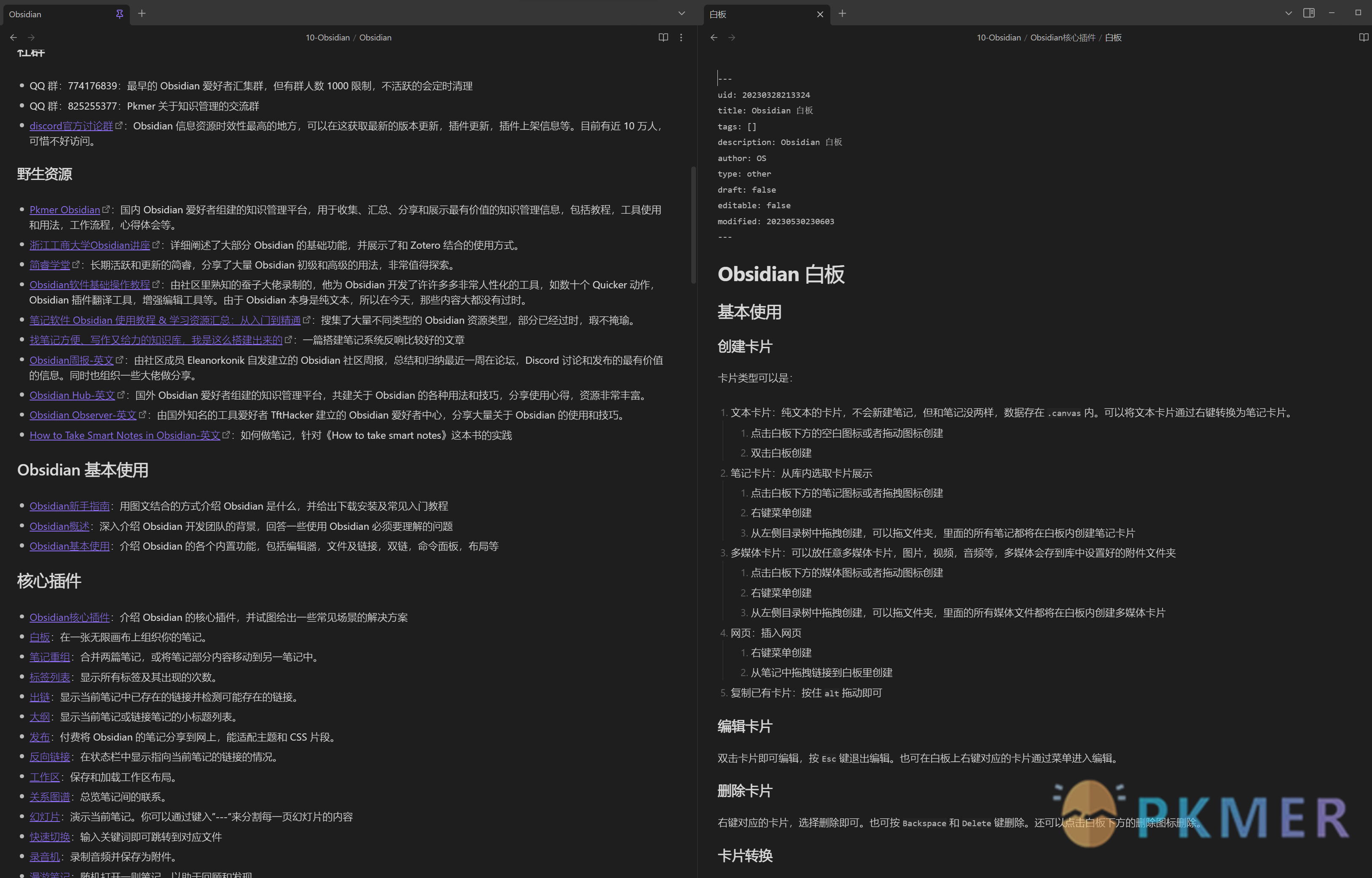Open 快速切换 link

pyautogui.click(x=50, y=837)
